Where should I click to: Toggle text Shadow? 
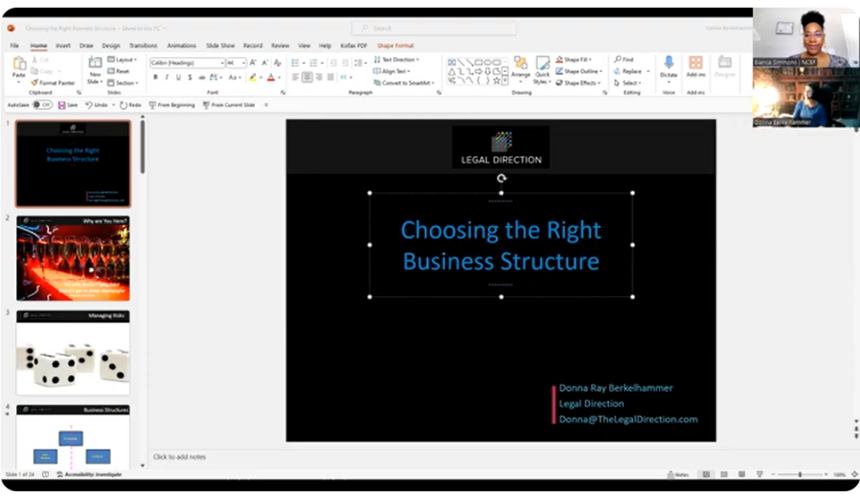190,77
